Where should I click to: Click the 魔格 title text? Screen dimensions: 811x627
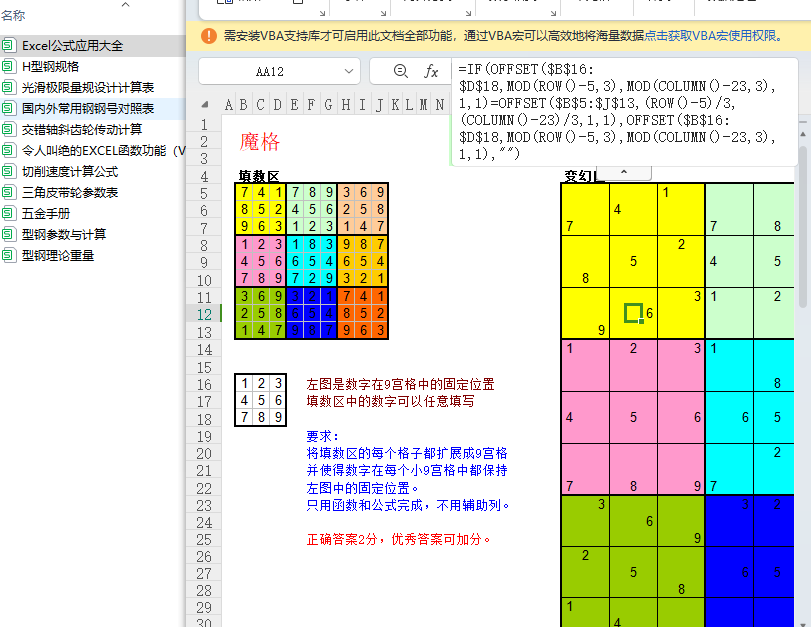click(x=260, y=142)
